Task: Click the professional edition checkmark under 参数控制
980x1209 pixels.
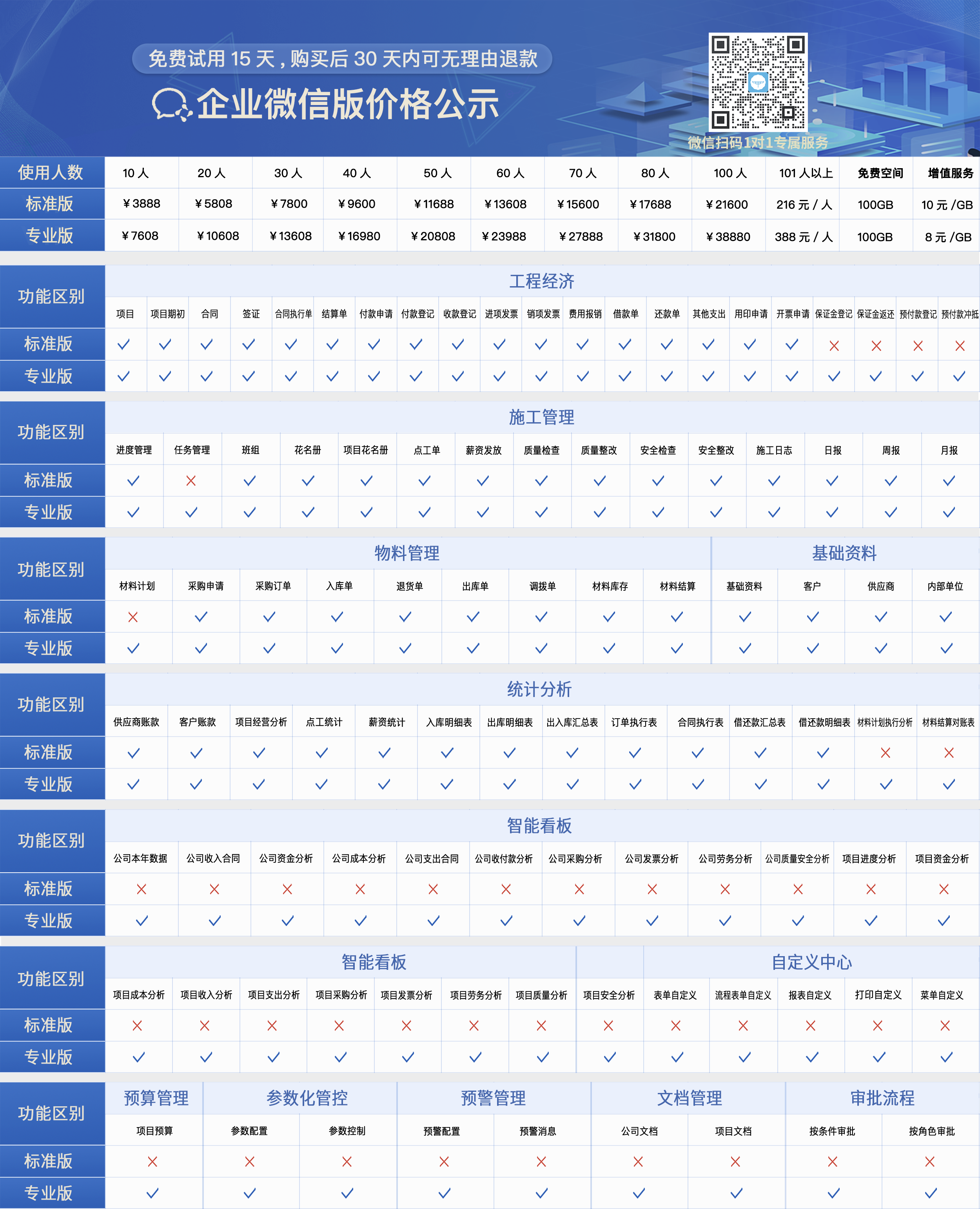Action: pos(347,1193)
